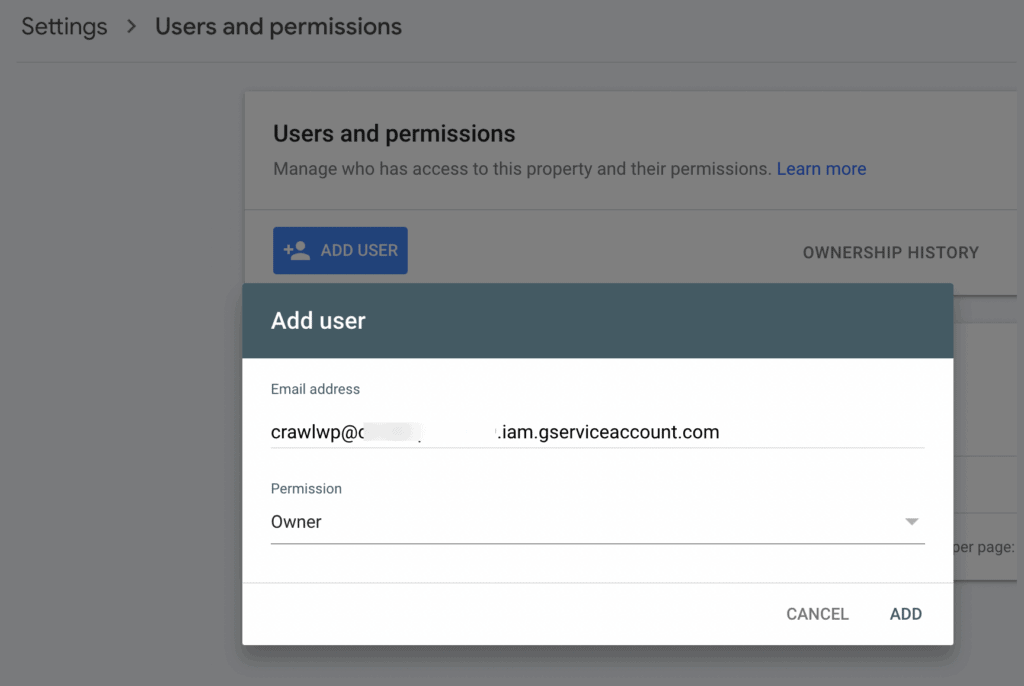Select Users and permissions in the breadcrumb
The width and height of the screenshot is (1024, 686).
pyautogui.click(x=278, y=27)
